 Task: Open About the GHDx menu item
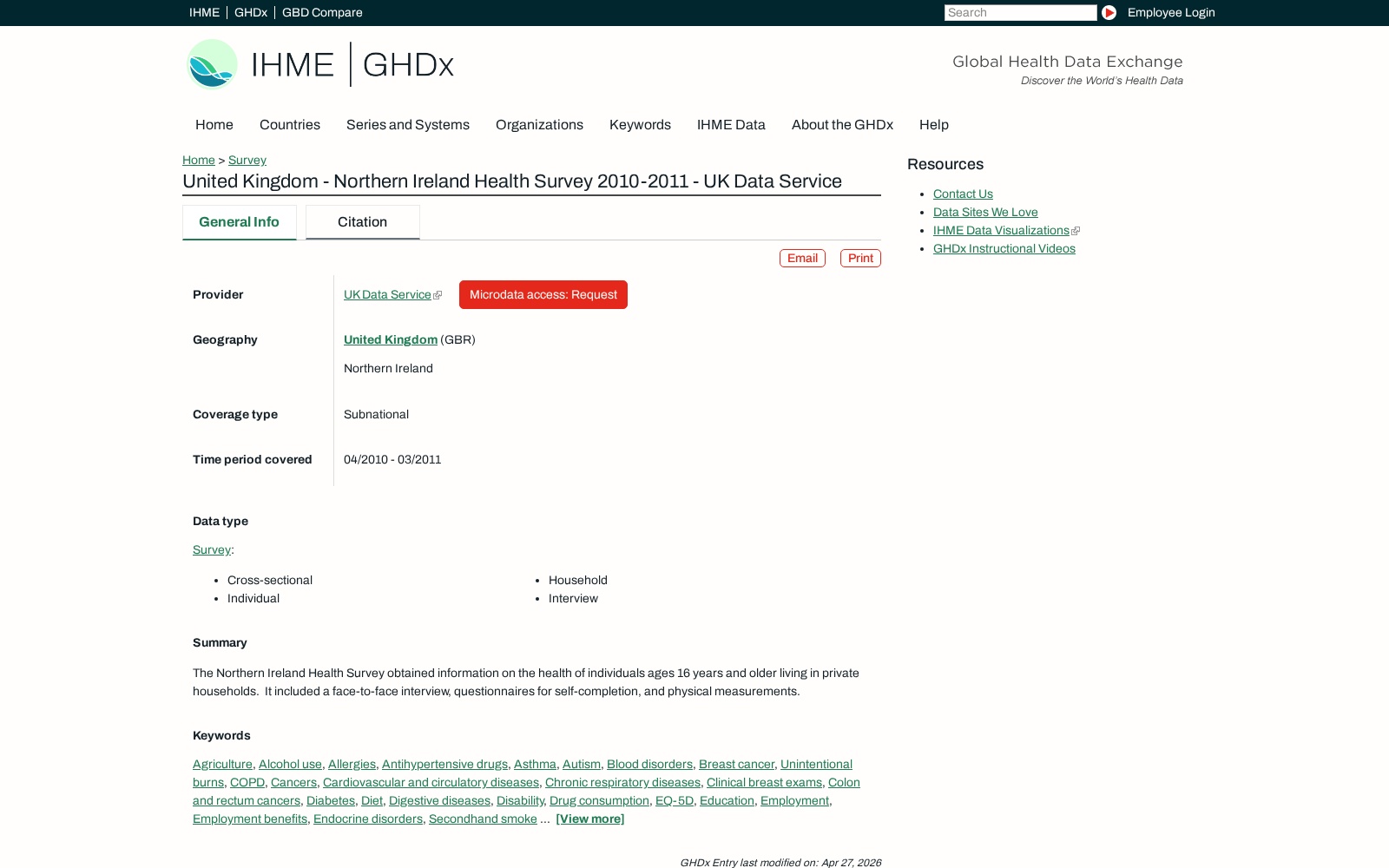[842, 125]
